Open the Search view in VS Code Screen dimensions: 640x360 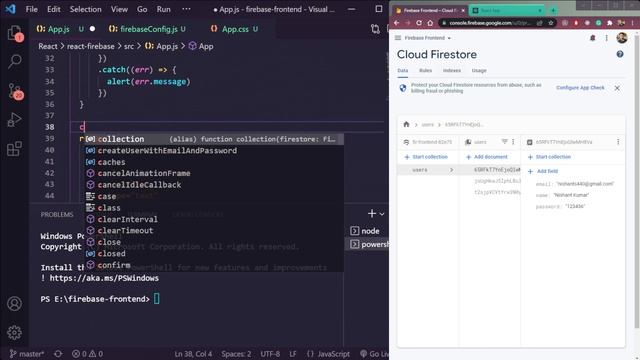[x=15, y=61]
